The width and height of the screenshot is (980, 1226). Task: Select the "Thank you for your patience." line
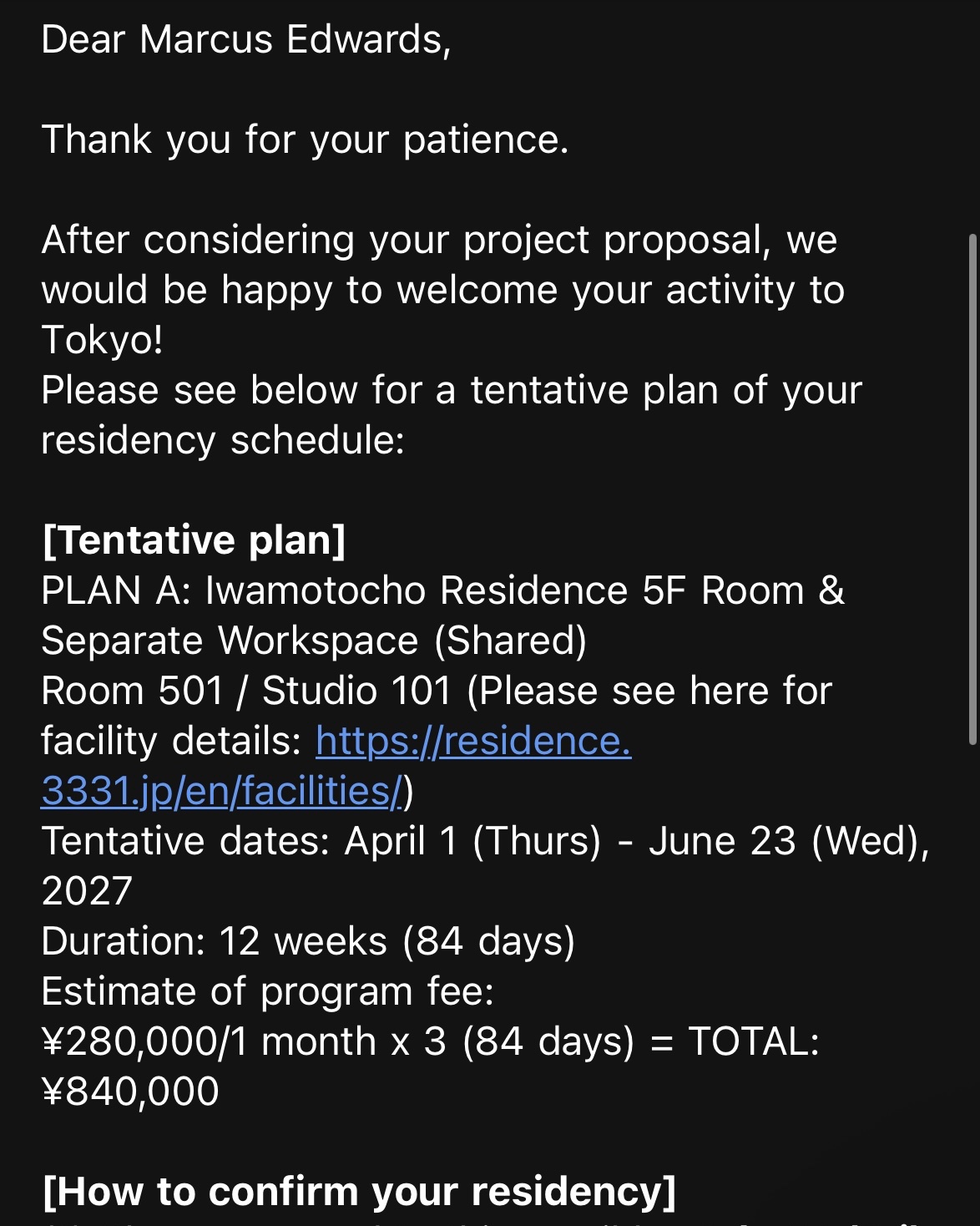pos(305,139)
